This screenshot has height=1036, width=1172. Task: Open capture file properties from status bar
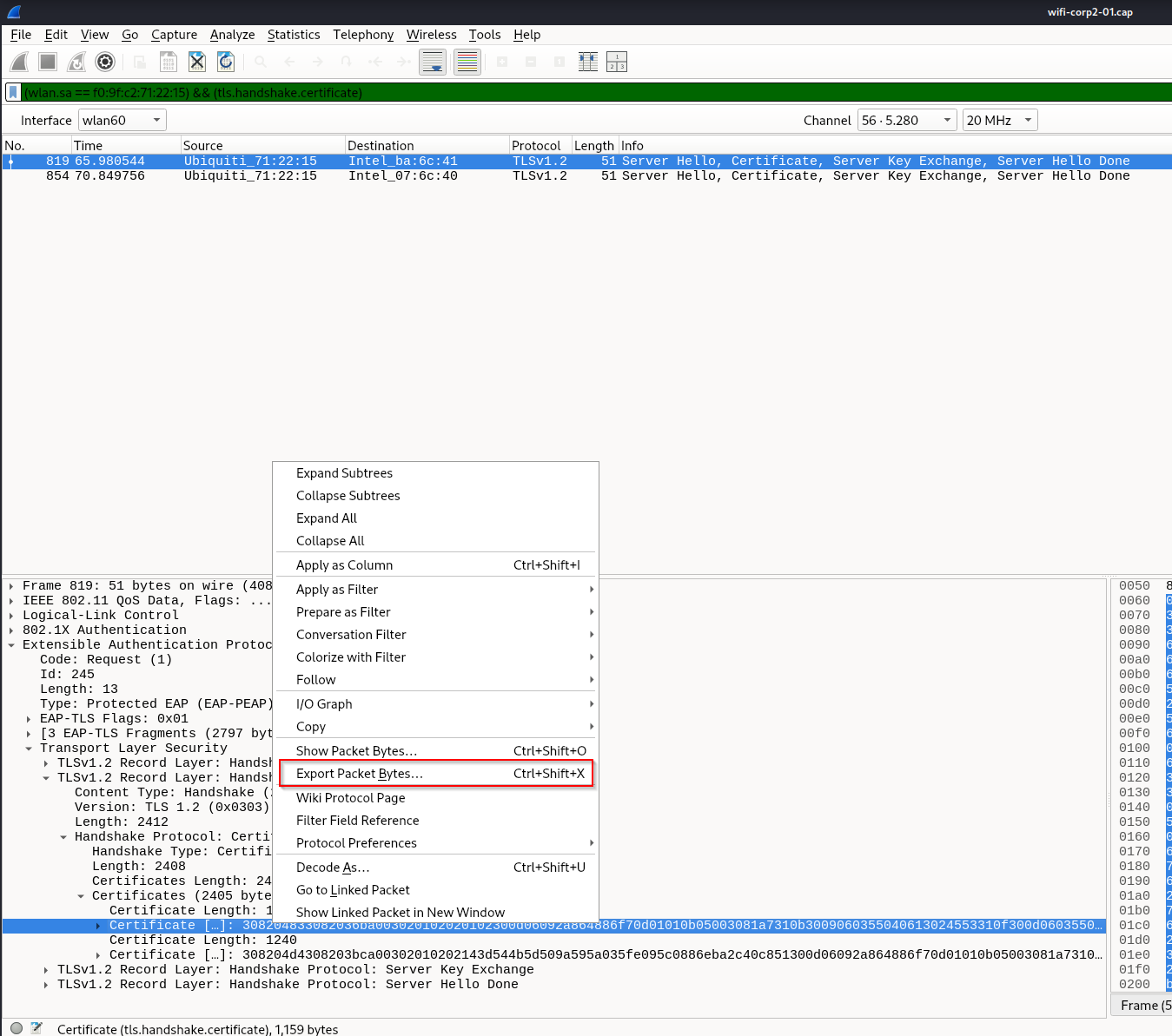pyautogui.click(x=15, y=1028)
